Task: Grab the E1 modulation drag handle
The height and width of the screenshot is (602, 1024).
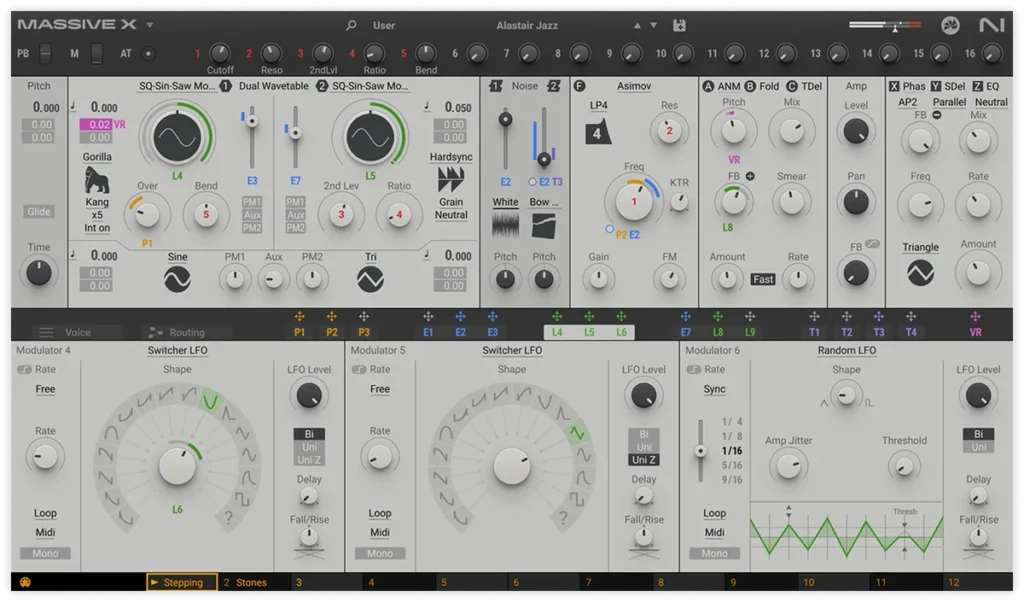Action: pos(428,317)
